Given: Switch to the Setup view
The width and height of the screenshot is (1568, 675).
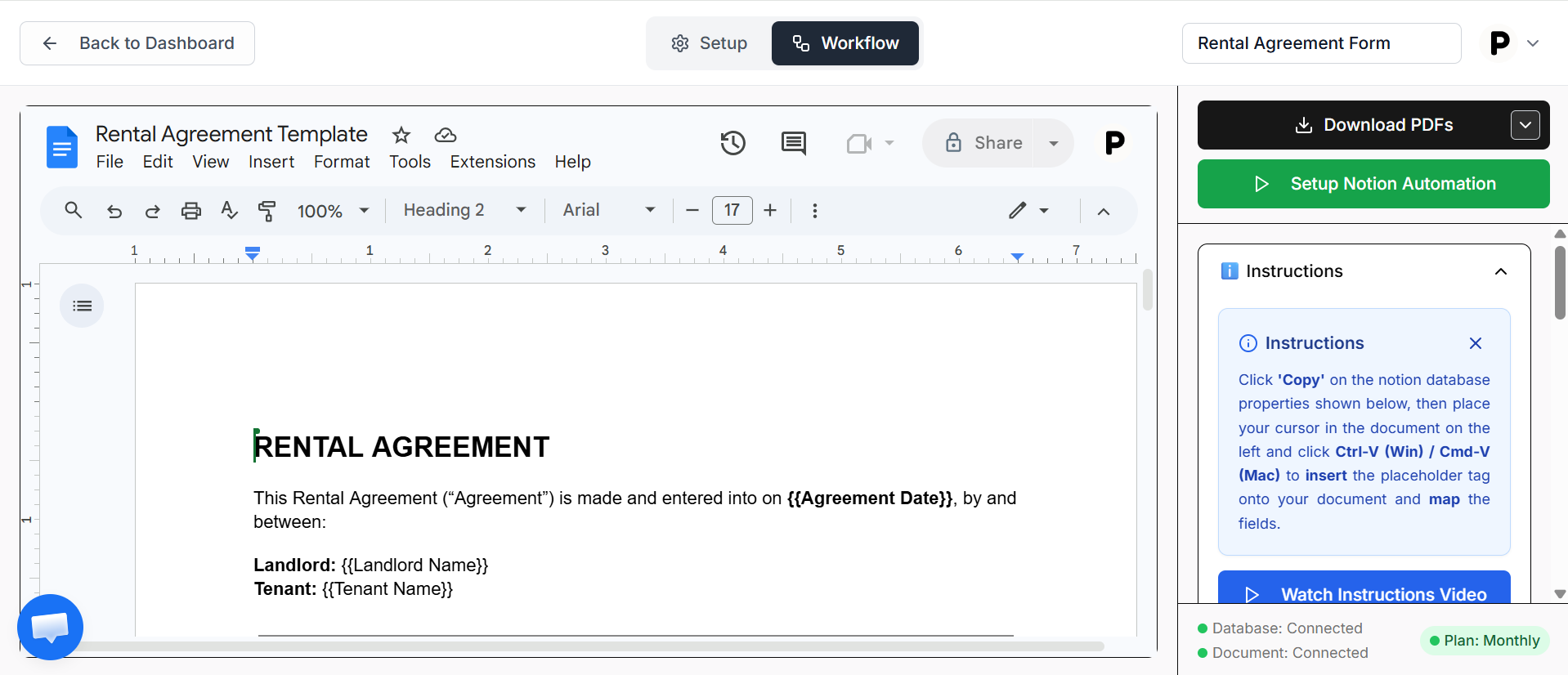Looking at the screenshot, I should click(709, 43).
